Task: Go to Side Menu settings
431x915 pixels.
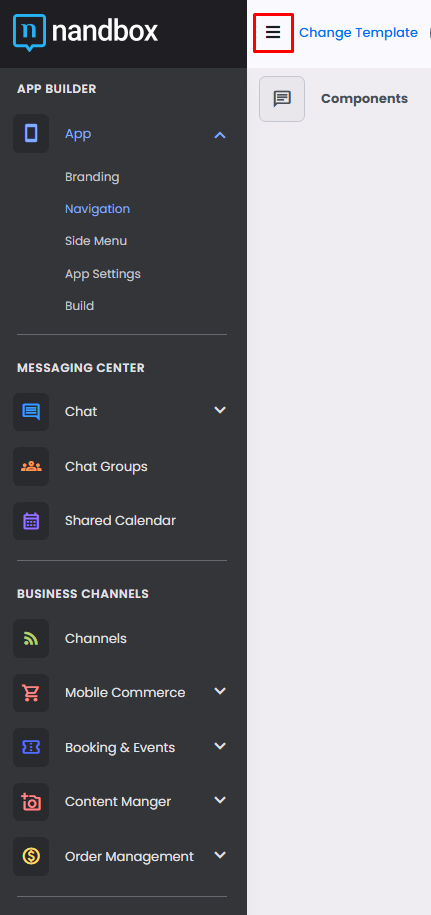Action: [x=96, y=241]
